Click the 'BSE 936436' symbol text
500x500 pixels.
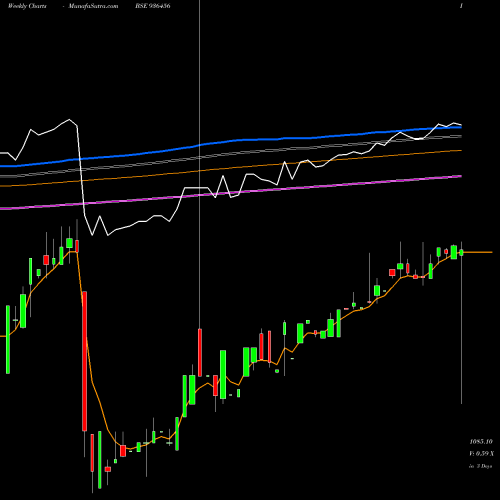[153, 6]
